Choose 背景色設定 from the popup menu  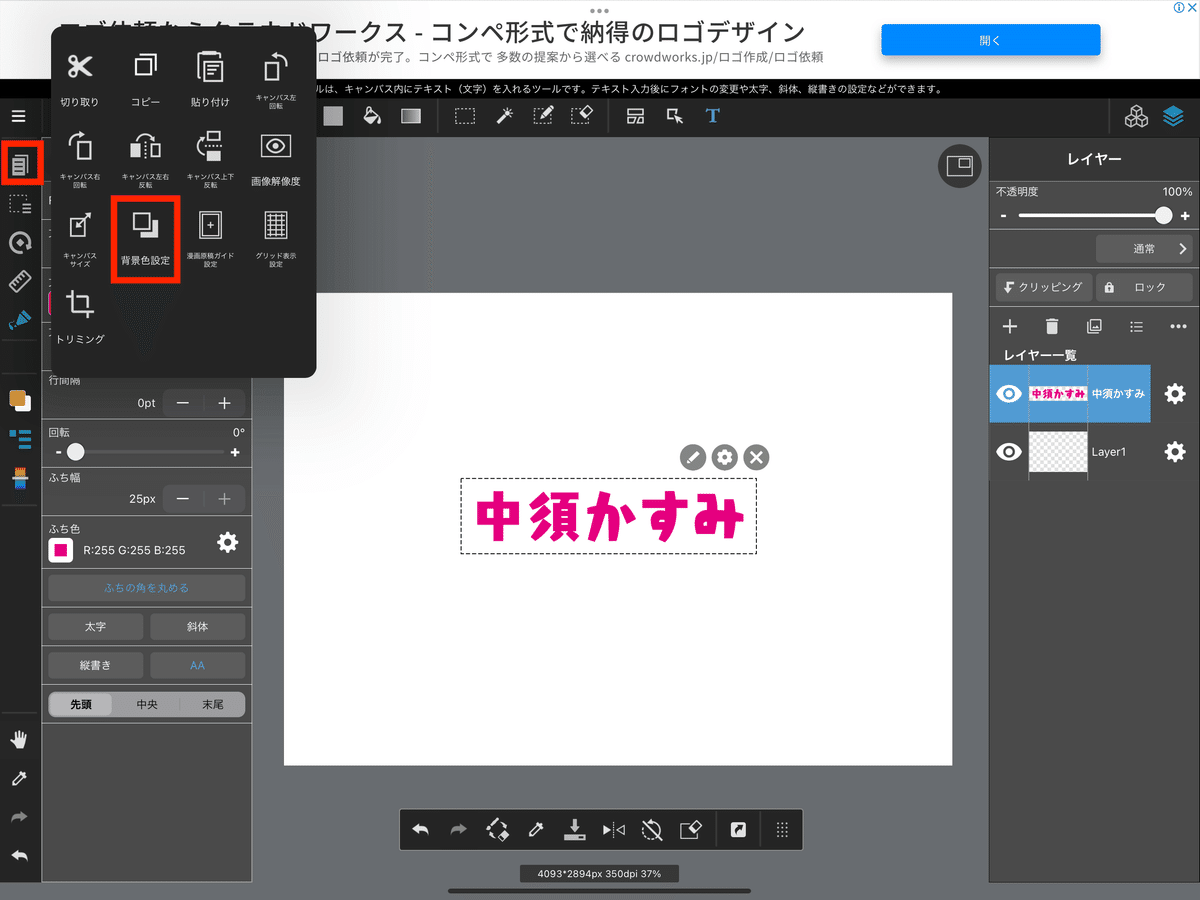(145, 238)
